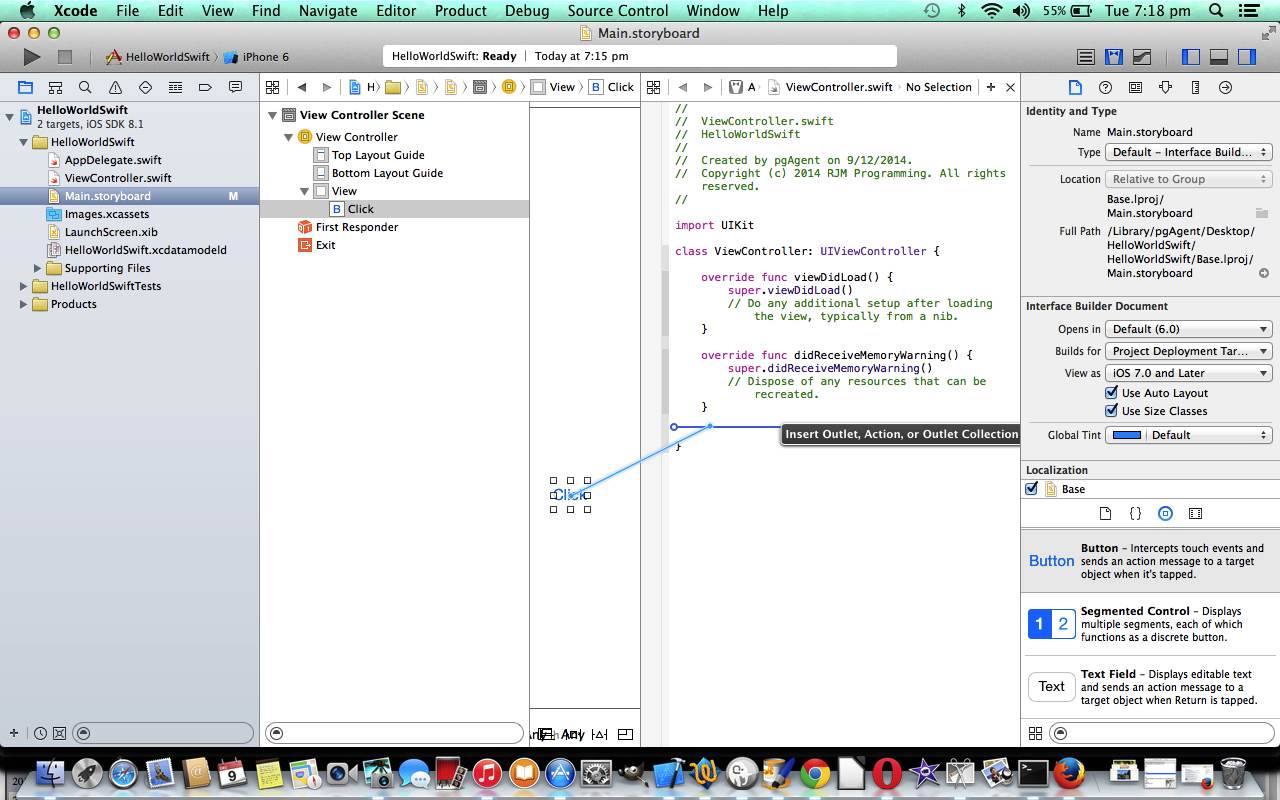Switch to Version editor
The height and width of the screenshot is (800, 1280).
(1141, 57)
